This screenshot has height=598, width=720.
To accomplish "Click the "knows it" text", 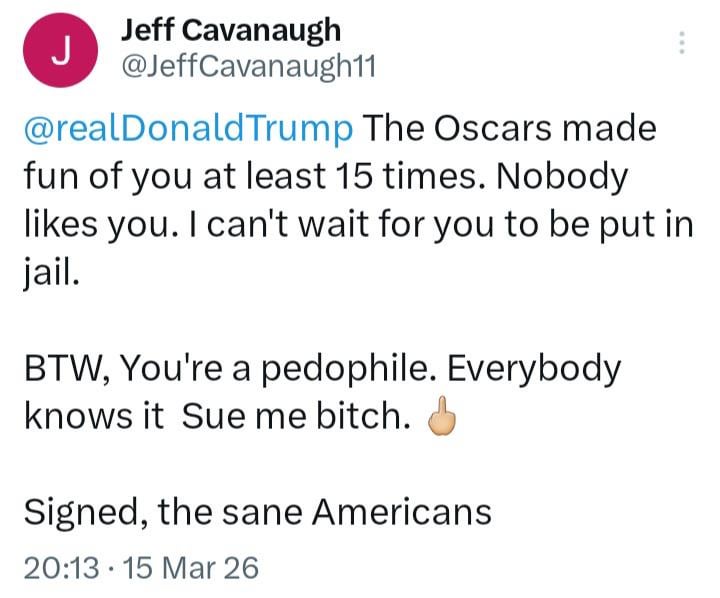I will (x=93, y=417).
